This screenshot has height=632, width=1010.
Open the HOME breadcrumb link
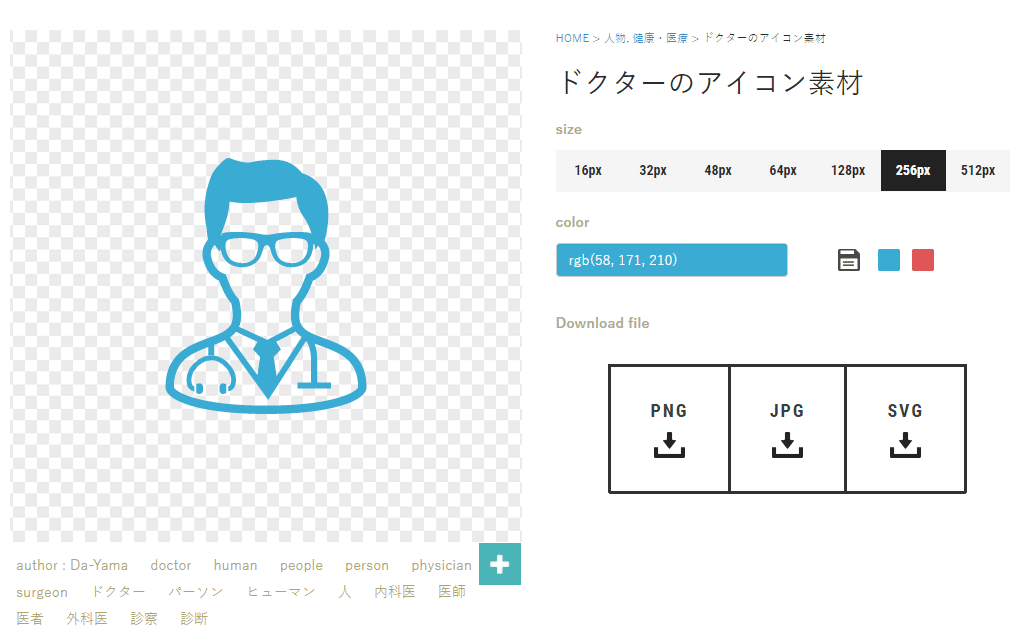pos(572,37)
